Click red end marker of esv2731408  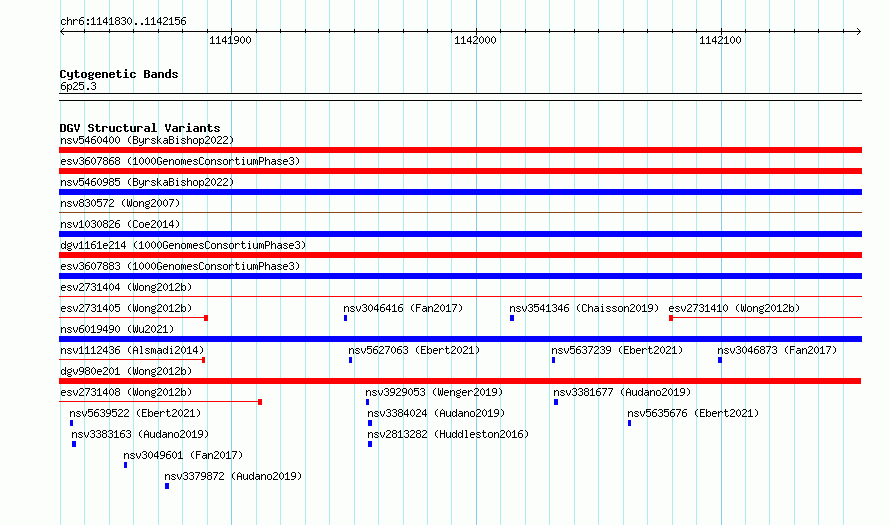(x=260, y=402)
